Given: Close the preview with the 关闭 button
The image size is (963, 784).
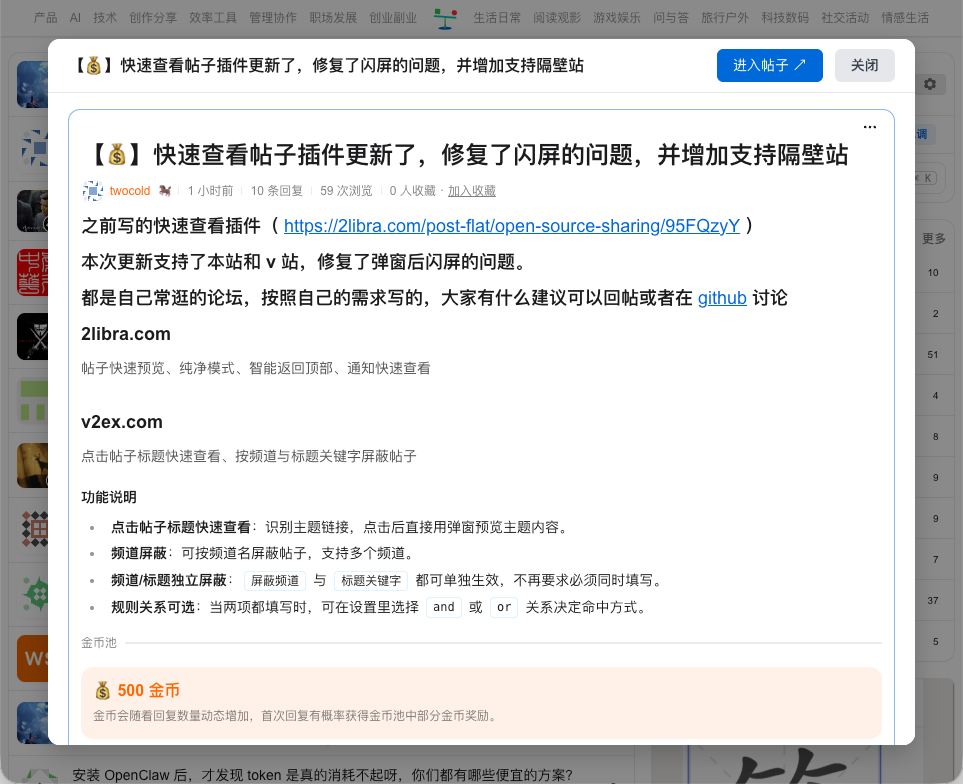Looking at the screenshot, I should click(864, 65).
